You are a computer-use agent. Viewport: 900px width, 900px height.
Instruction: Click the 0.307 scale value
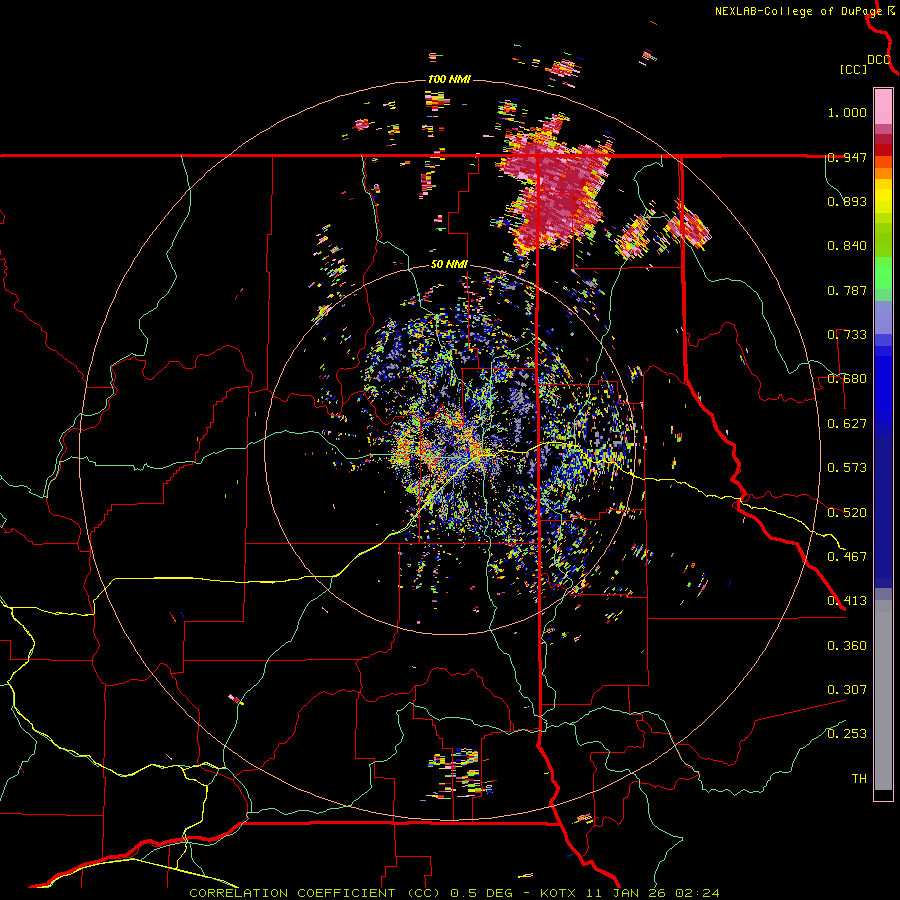point(847,690)
